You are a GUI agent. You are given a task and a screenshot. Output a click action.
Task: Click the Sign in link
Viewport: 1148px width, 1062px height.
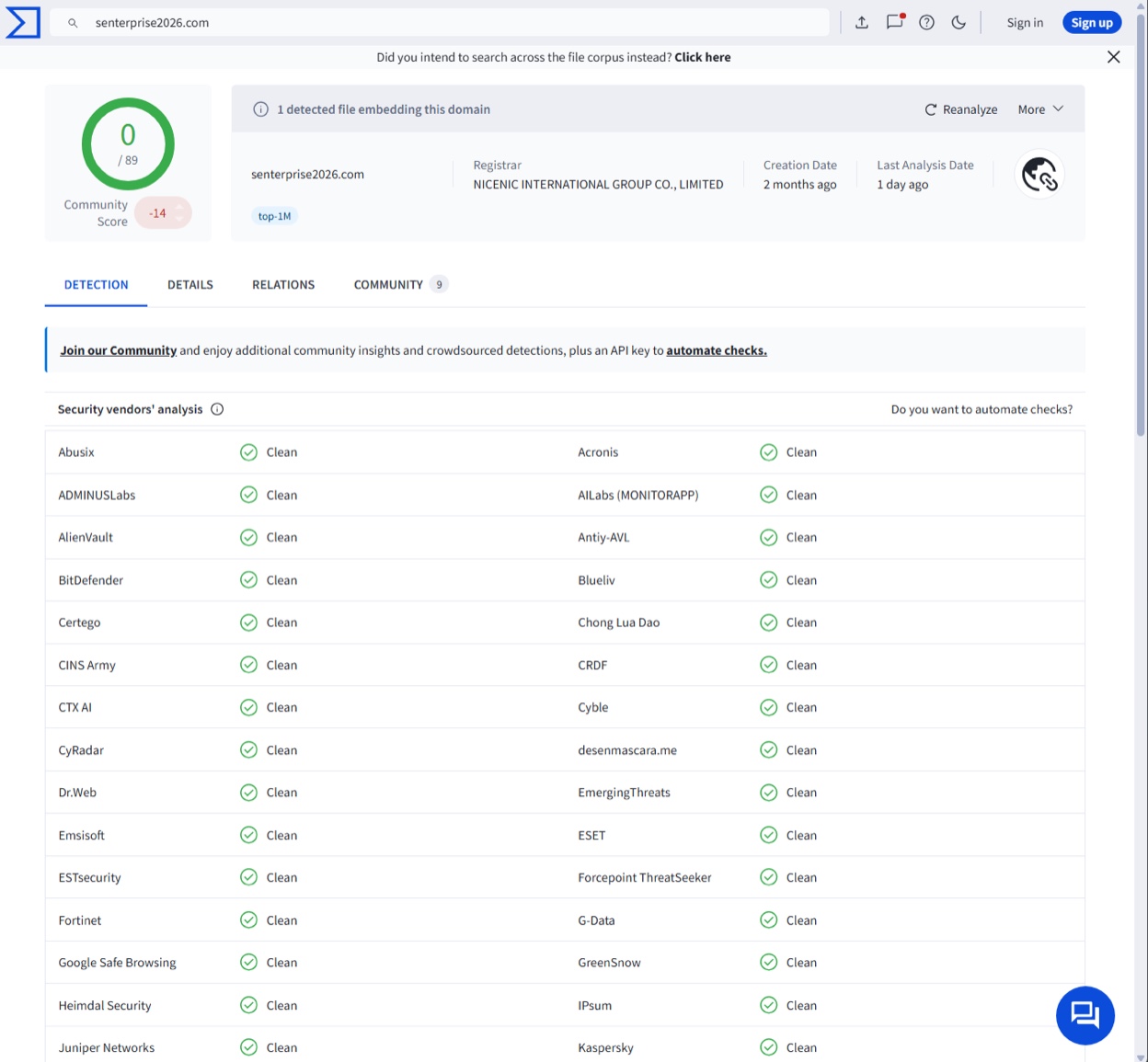pyautogui.click(x=1025, y=23)
